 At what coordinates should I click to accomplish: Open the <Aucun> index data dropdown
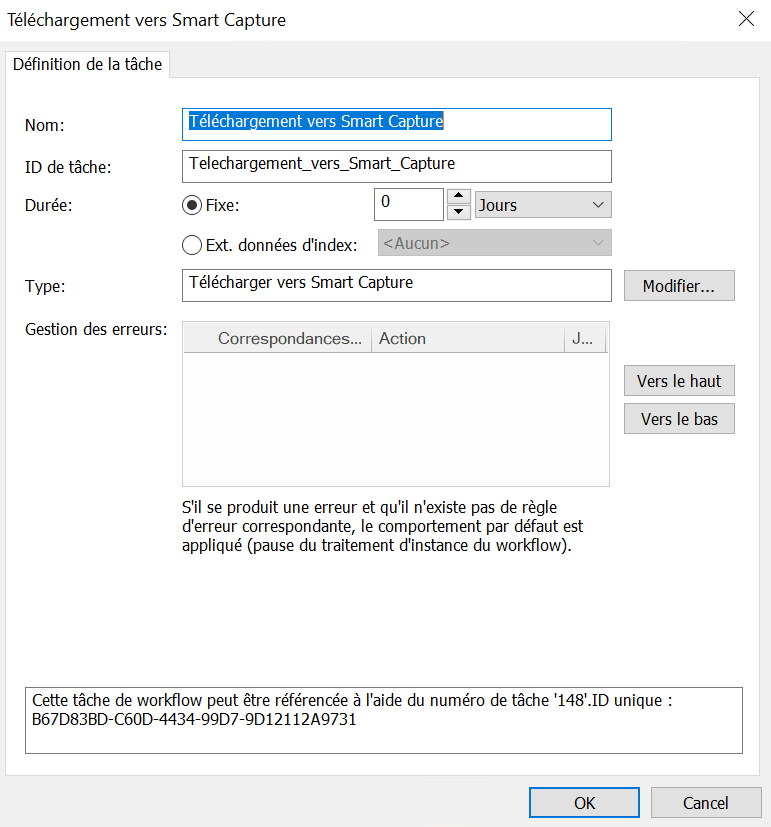[x=495, y=243]
